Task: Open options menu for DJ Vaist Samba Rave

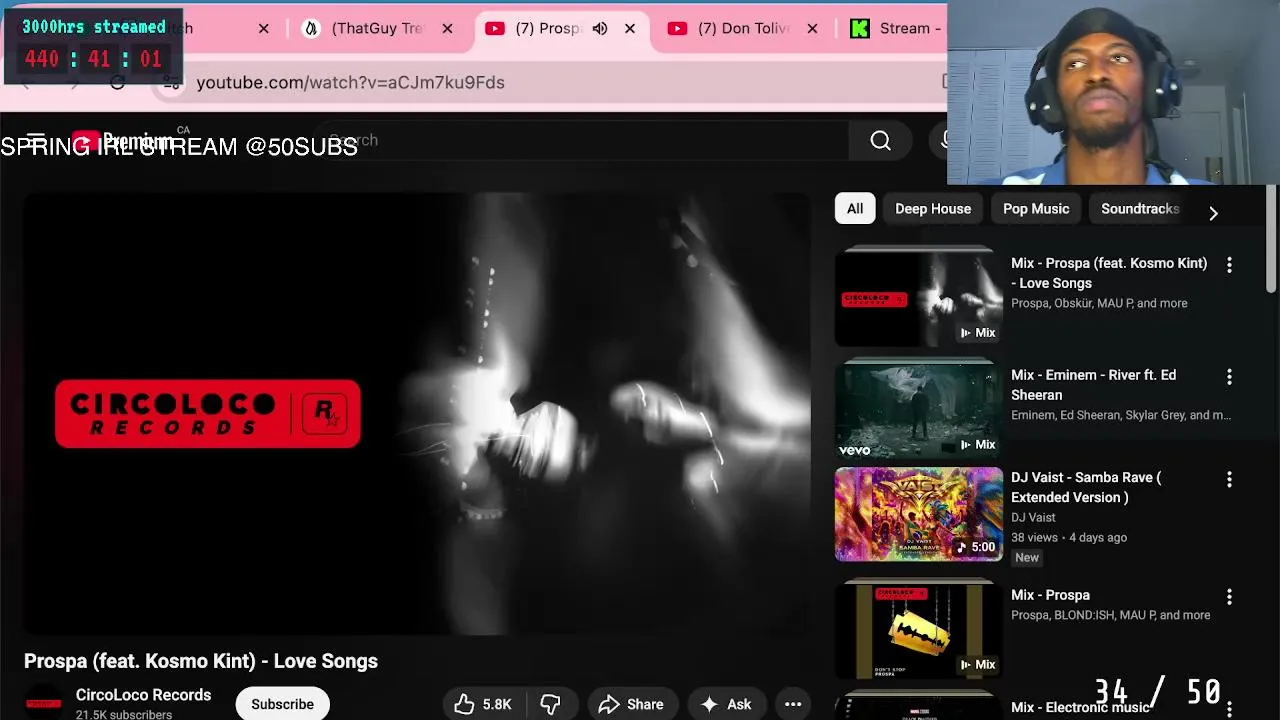Action: pyautogui.click(x=1229, y=479)
